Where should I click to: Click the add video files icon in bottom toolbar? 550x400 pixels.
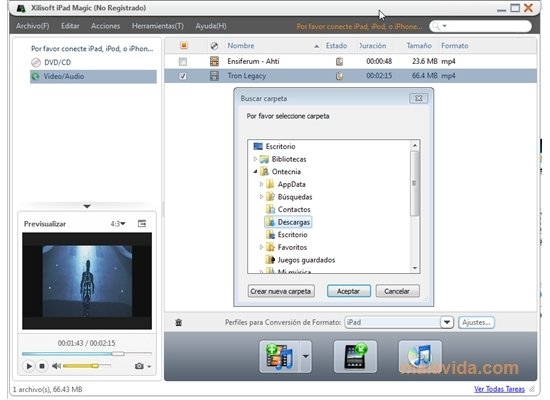pos(279,356)
